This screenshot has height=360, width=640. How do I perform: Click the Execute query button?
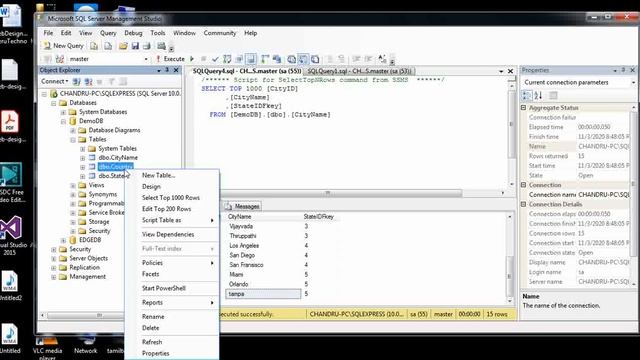(170, 59)
